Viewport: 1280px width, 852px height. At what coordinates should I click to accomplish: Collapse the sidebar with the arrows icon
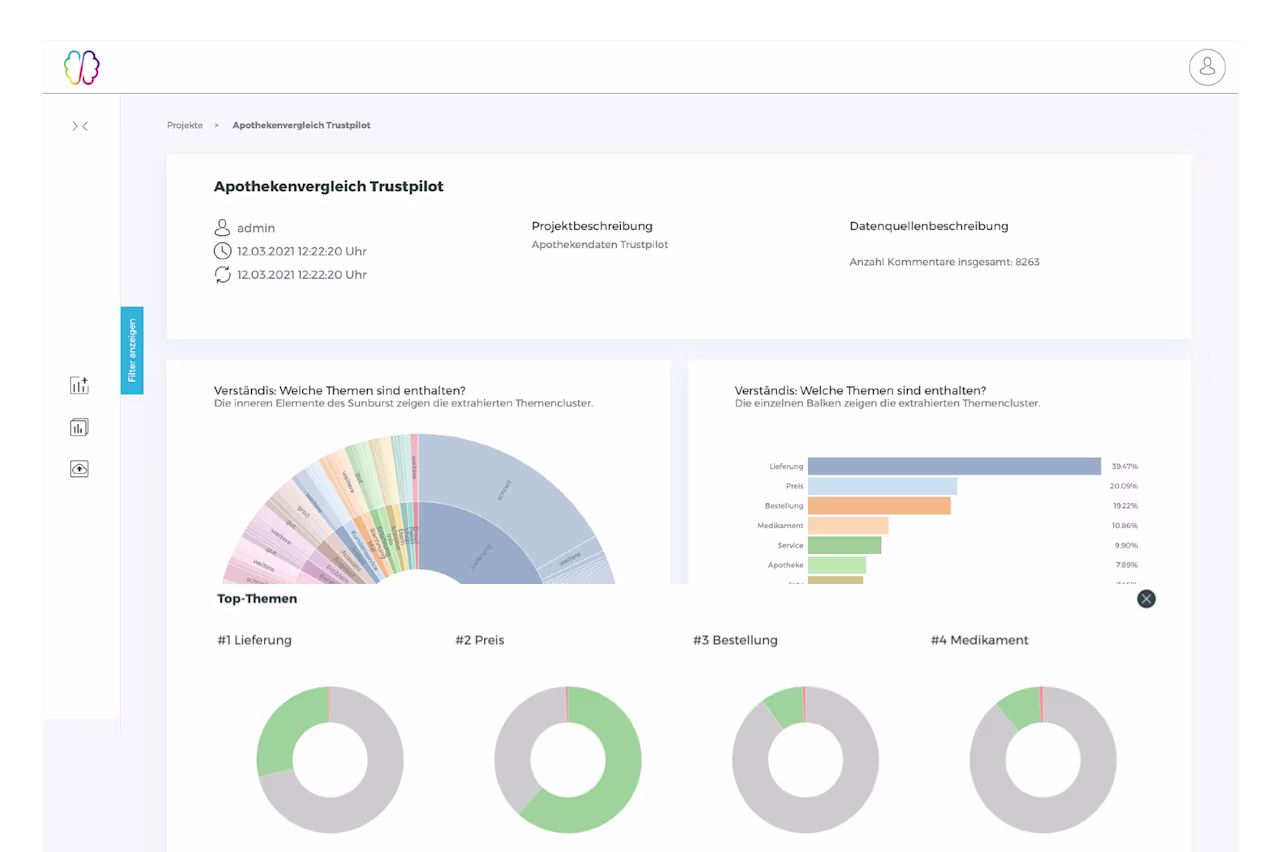click(x=80, y=126)
